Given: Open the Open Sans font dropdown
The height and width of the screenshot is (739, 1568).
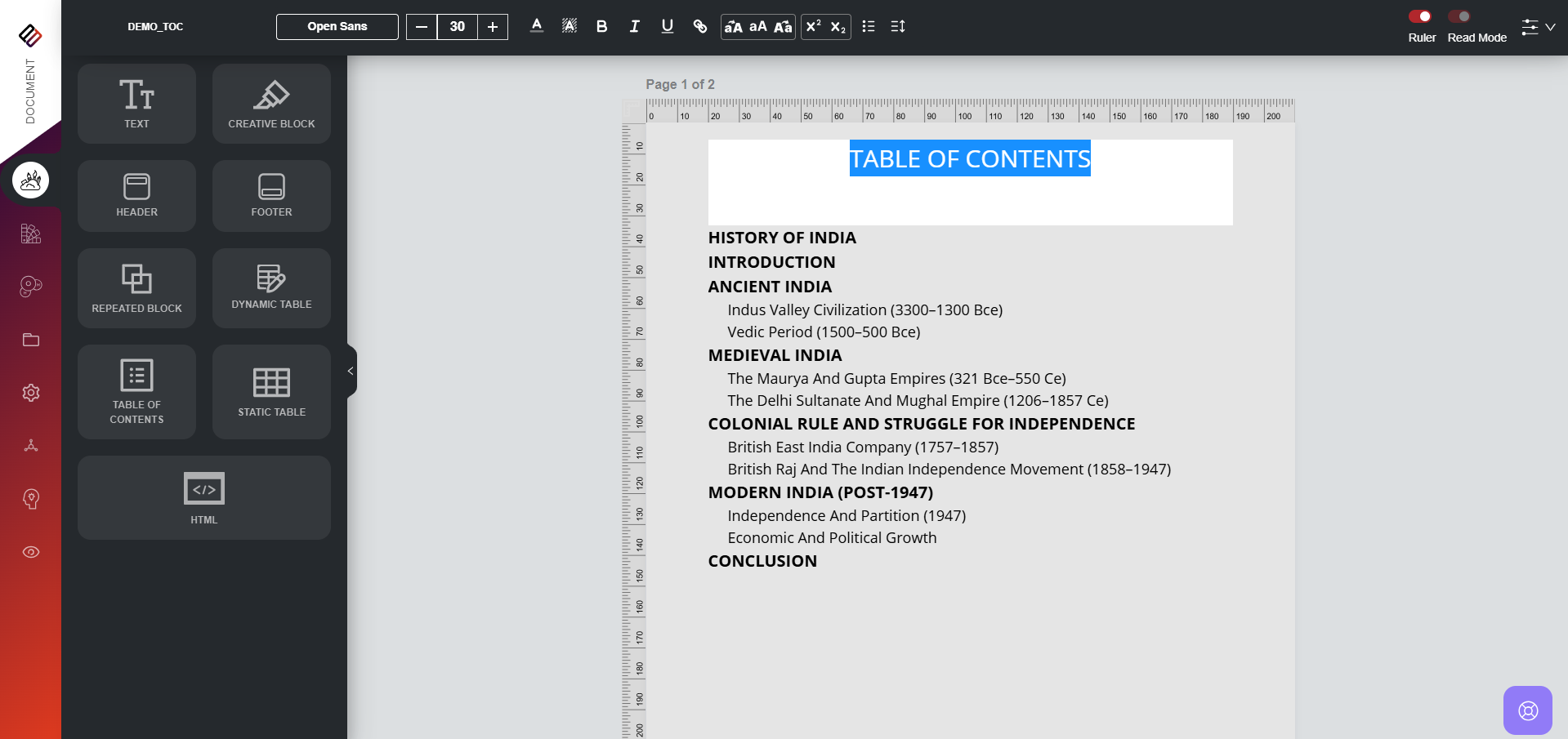Looking at the screenshot, I should [337, 26].
